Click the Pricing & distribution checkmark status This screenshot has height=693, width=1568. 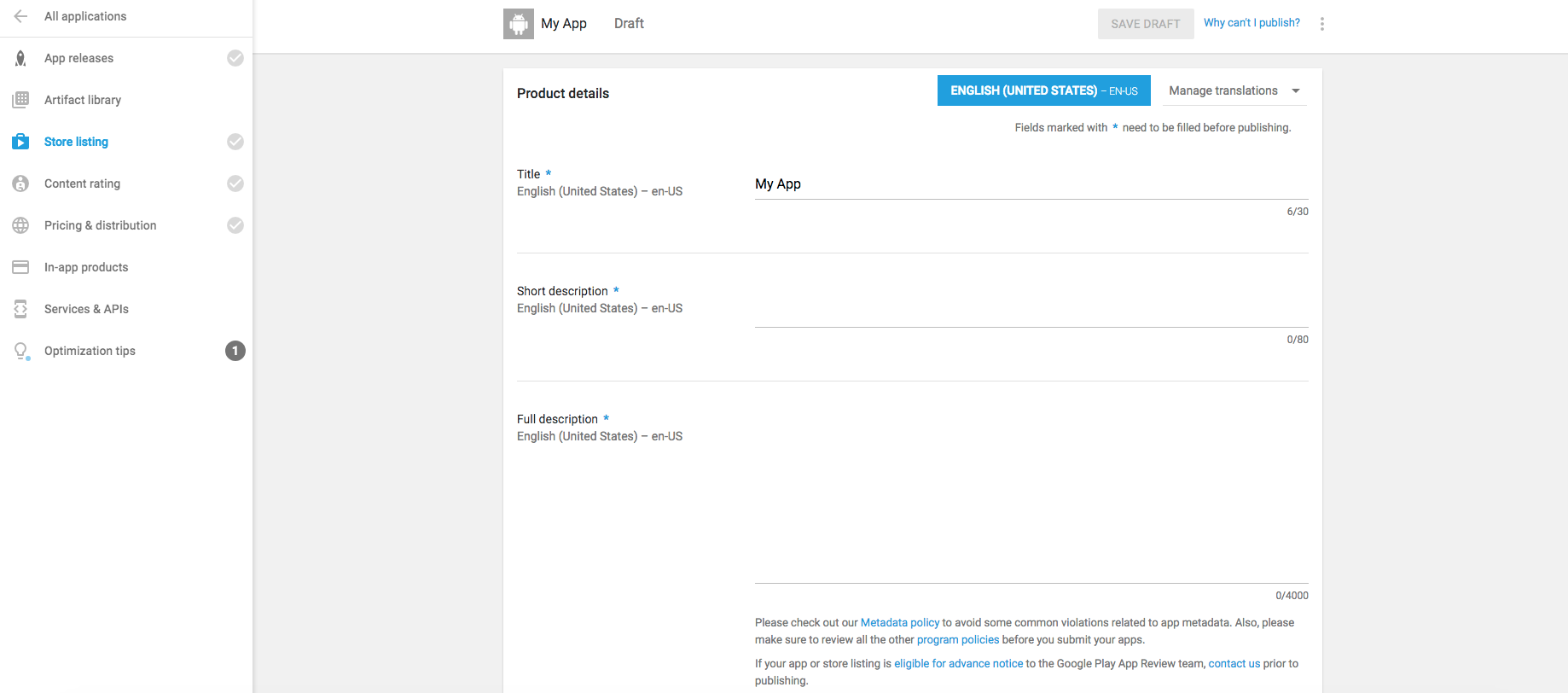pyautogui.click(x=235, y=225)
